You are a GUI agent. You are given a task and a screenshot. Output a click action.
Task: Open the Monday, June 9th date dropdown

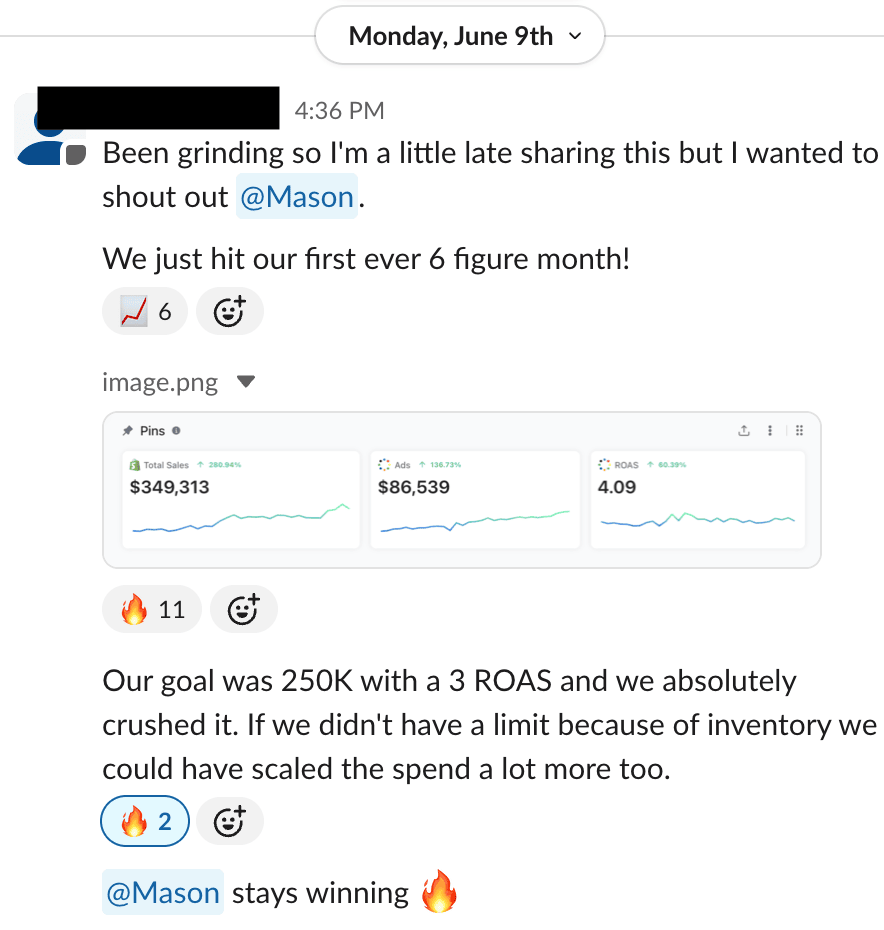pos(460,37)
